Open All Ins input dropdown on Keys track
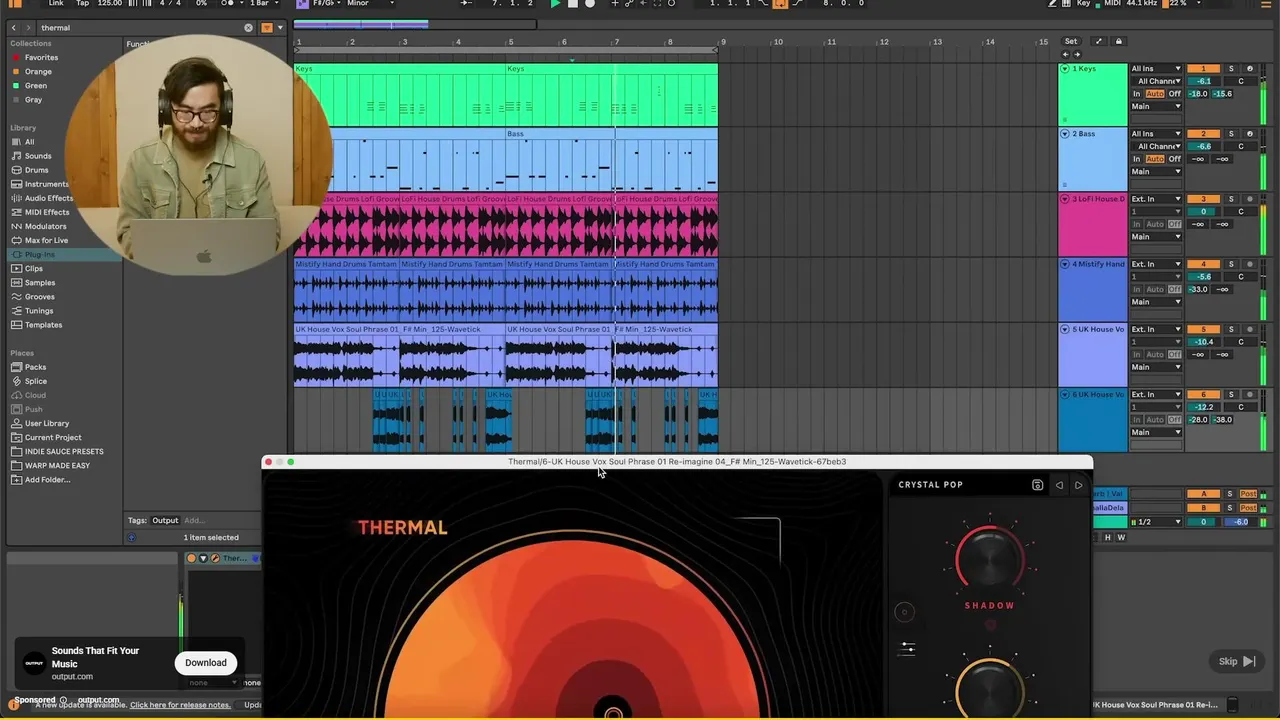Viewport: 1280px width, 720px height. [x=1156, y=69]
